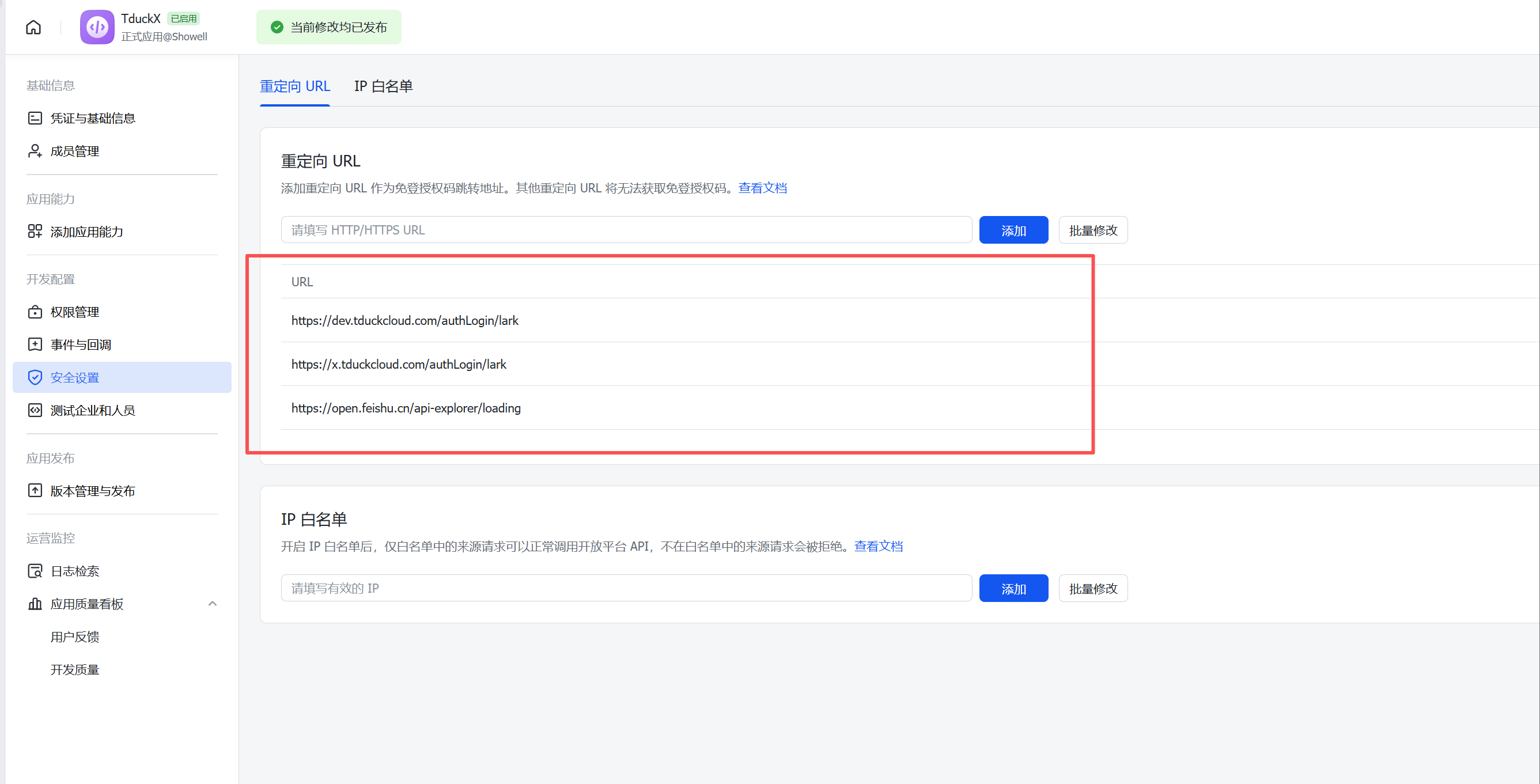Click the version management upload icon
The image size is (1540, 784).
pos(35,491)
